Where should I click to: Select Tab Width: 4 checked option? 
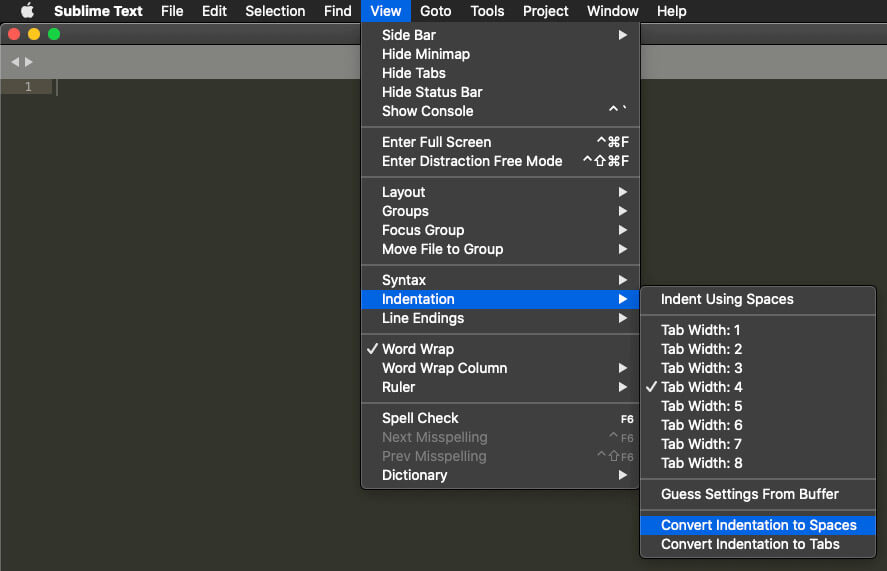pyautogui.click(x=701, y=387)
